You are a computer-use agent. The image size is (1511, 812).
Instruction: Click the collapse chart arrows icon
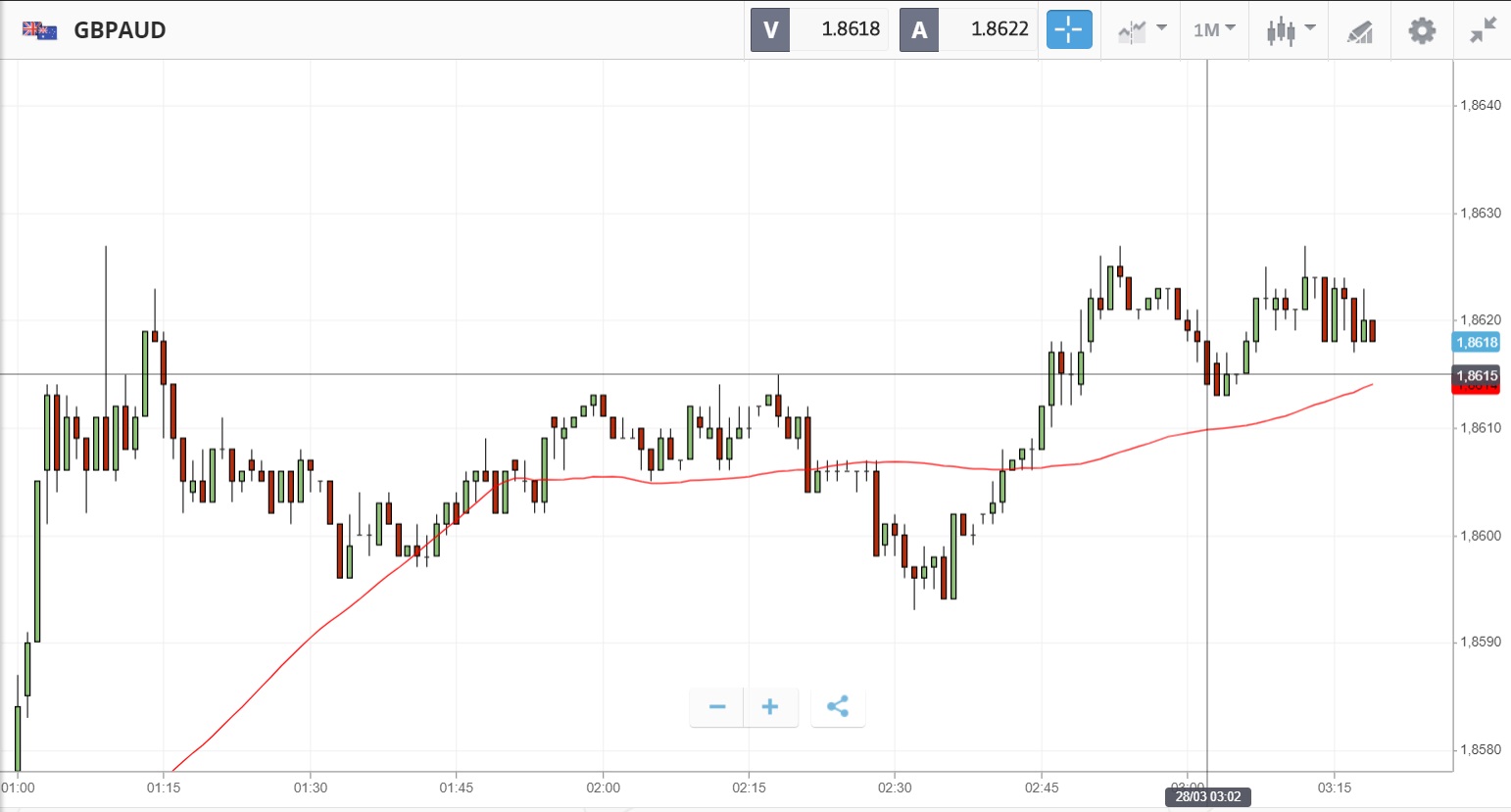pos(1483,30)
